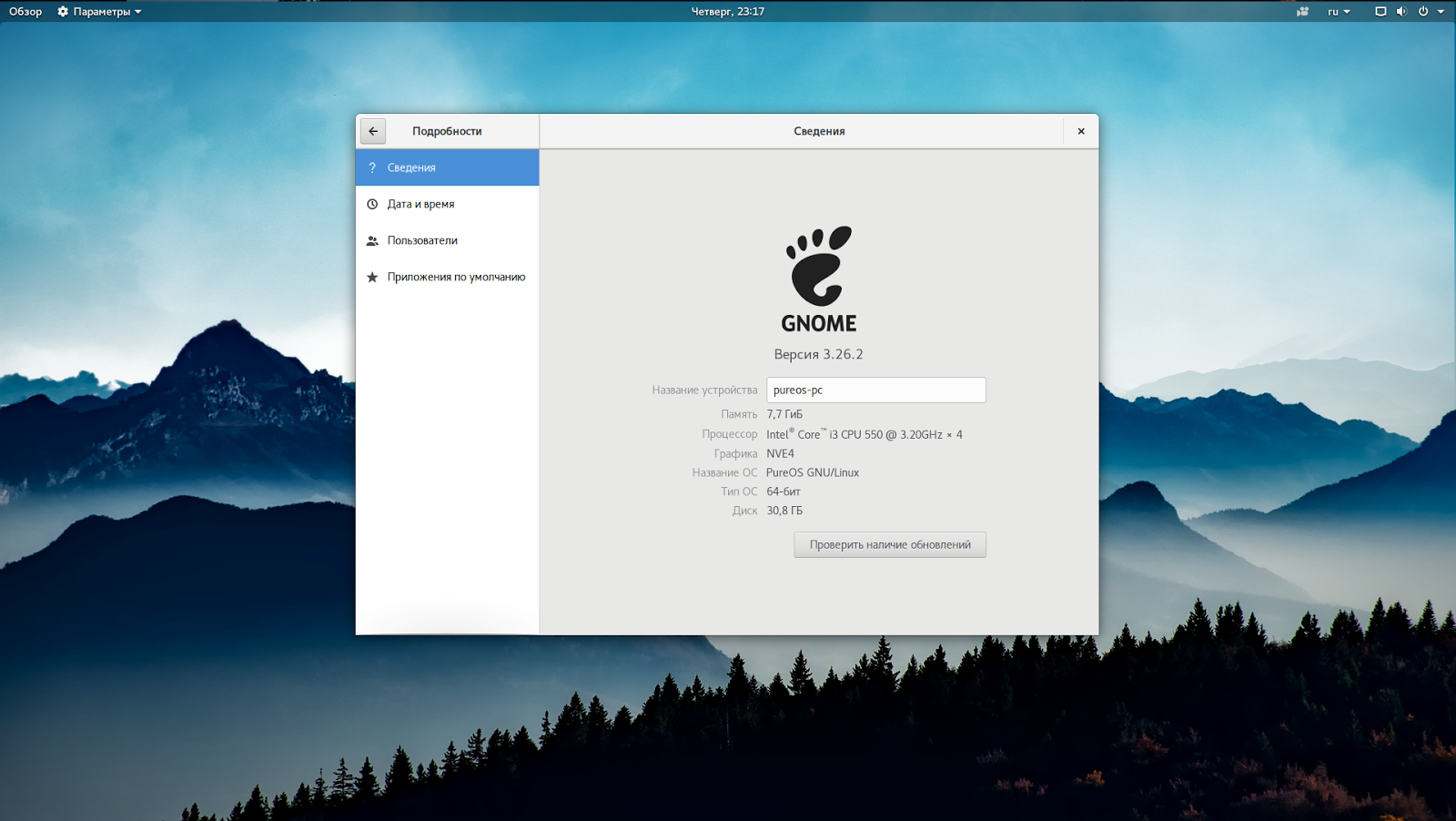Click the Название ОС label
1456x821 pixels.
tap(724, 472)
